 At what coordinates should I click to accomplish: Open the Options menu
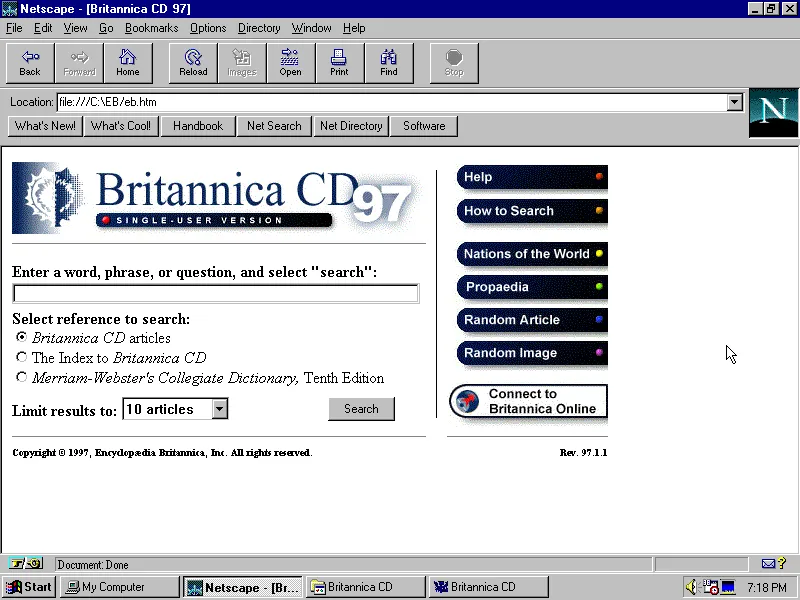pyautogui.click(x=207, y=28)
